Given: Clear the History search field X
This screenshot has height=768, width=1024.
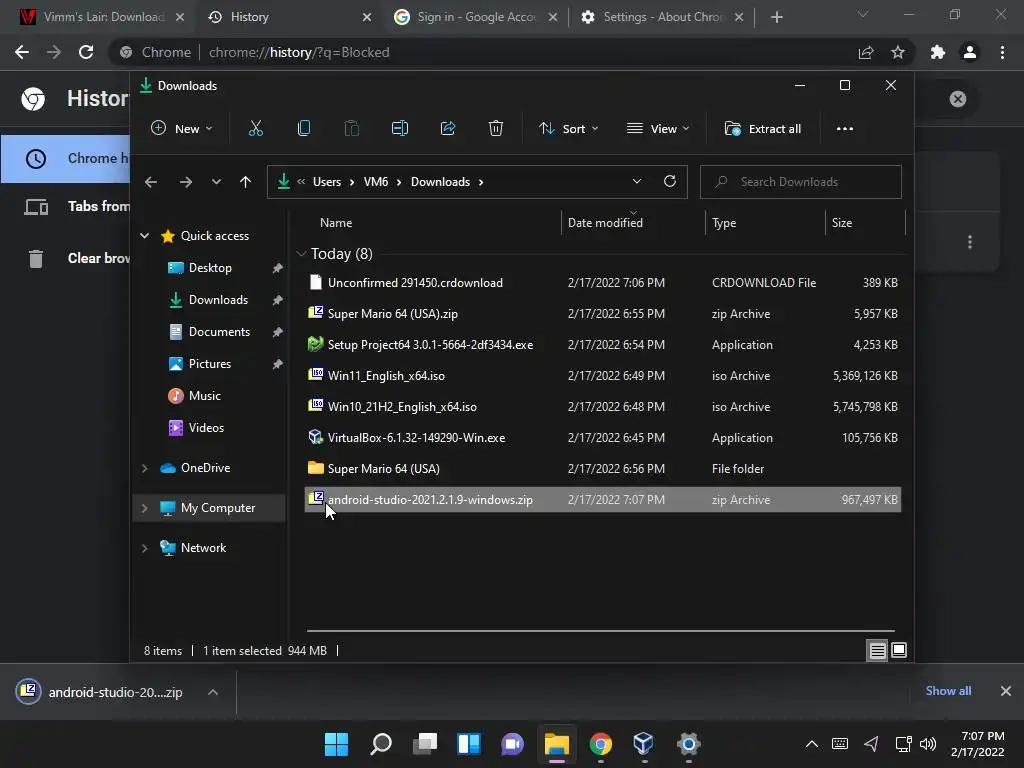Looking at the screenshot, I should tap(957, 99).
